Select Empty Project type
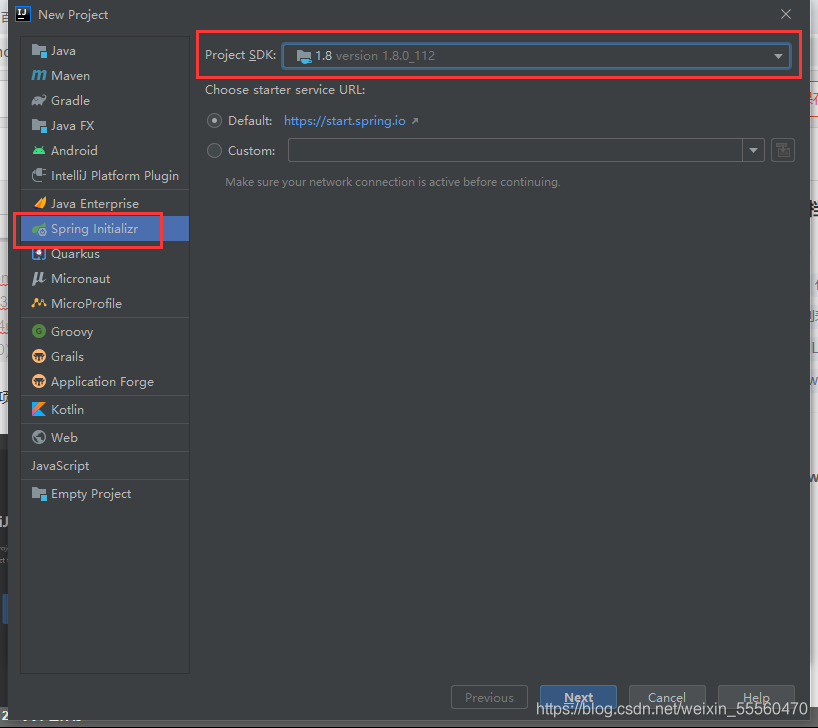 [x=105, y=494]
